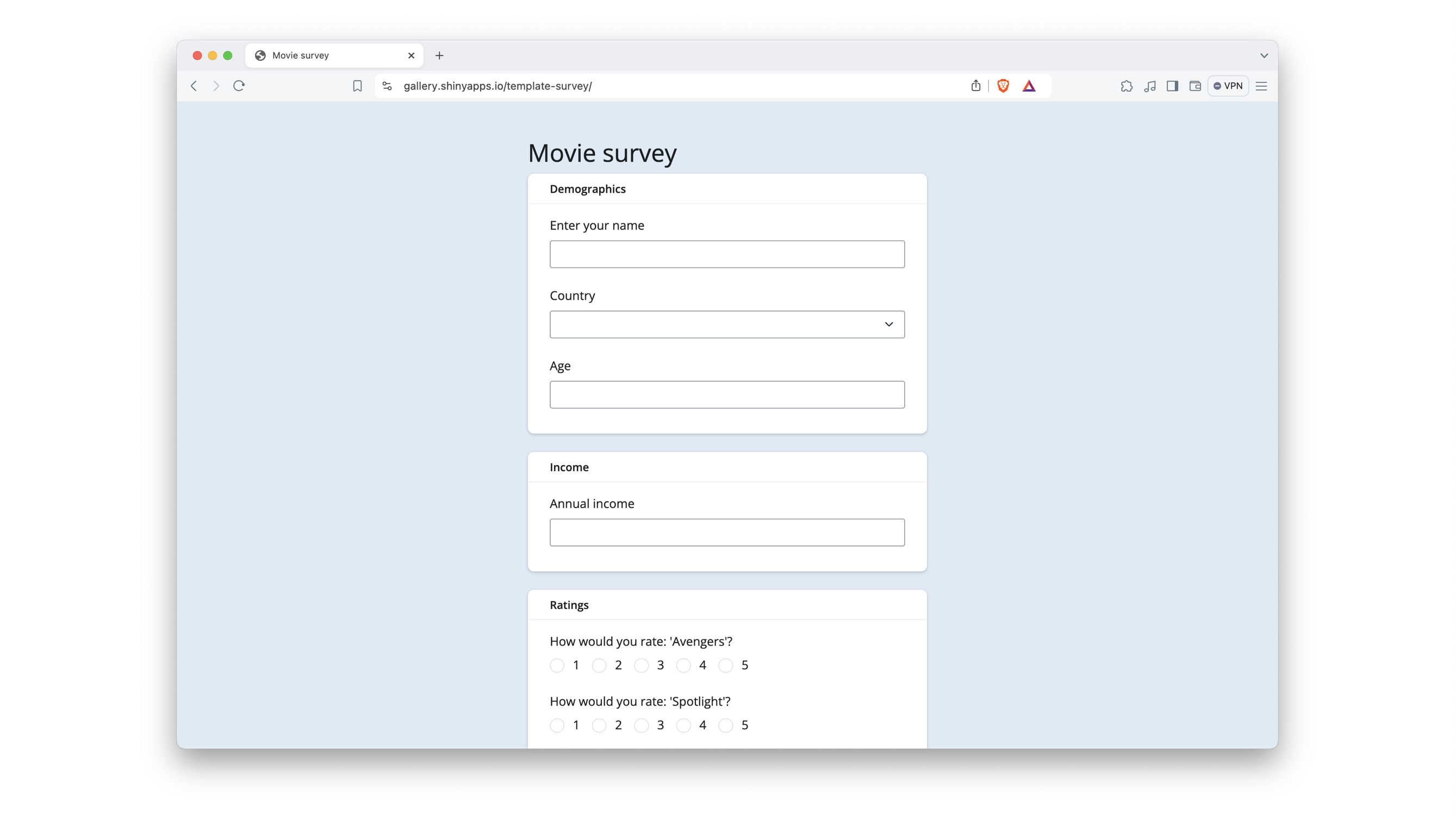Click the share page icon
This screenshot has height=818, width=1456.
coord(975,86)
